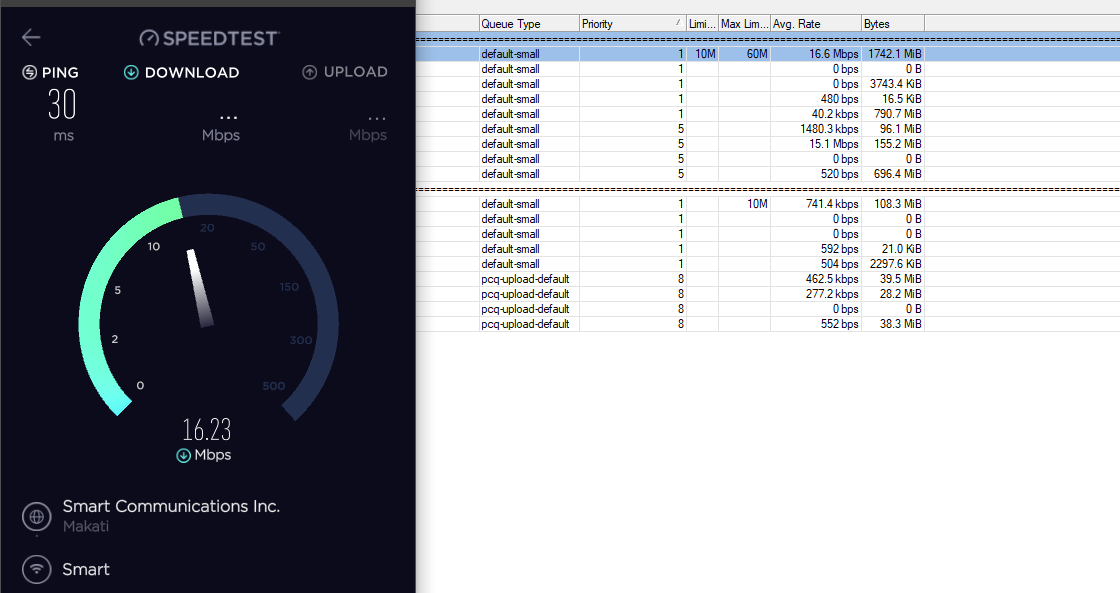Click the Smart Communications Inc. server name
The width and height of the screenshot is (1120, 593).
171,506
